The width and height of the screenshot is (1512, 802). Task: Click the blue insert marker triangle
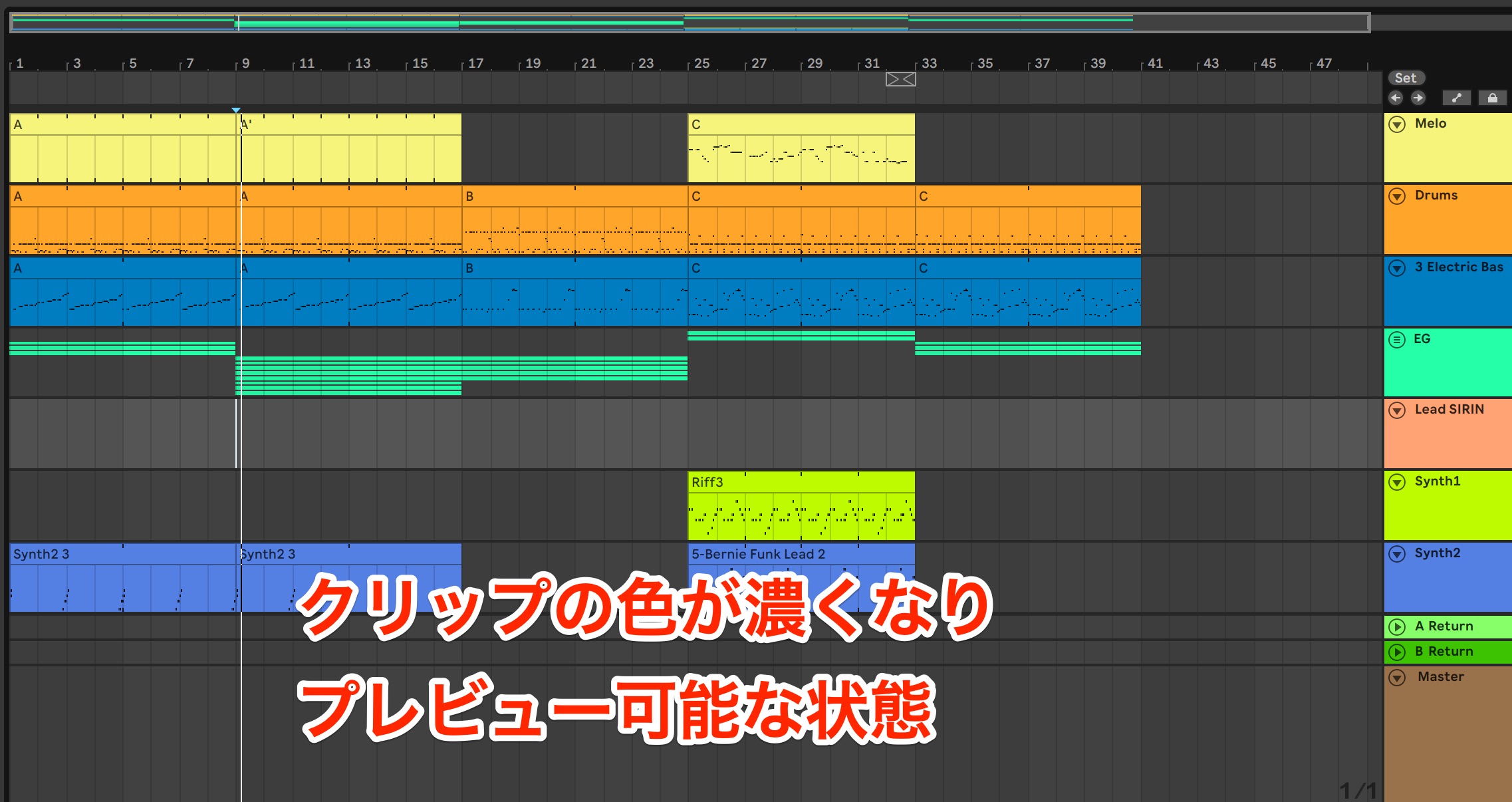(x=236, y=110)
